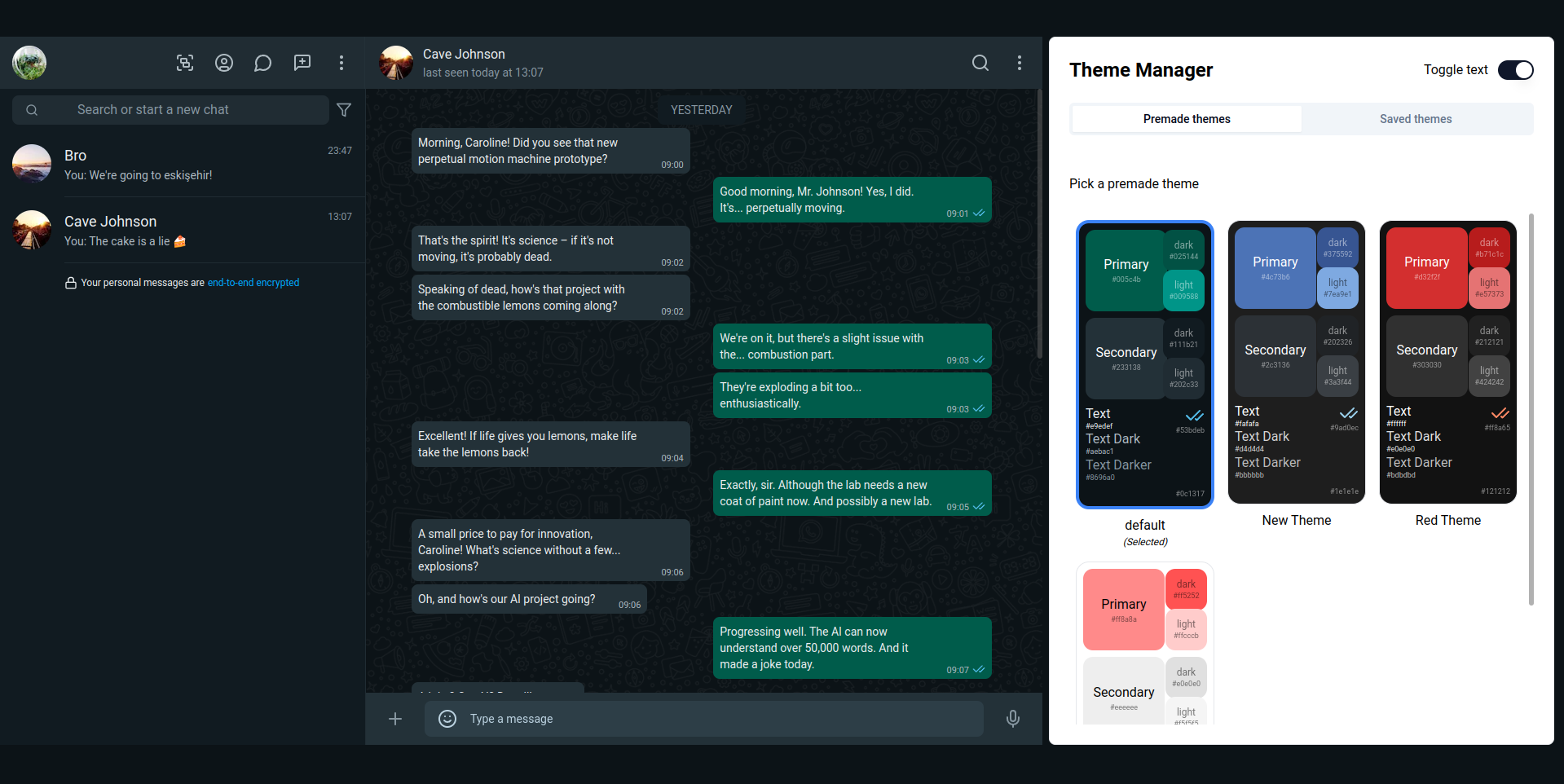Open the chat list three-dot menu
Image resolution: width=1564 pixels, height=784 pixels.
(x=341, y=63)
